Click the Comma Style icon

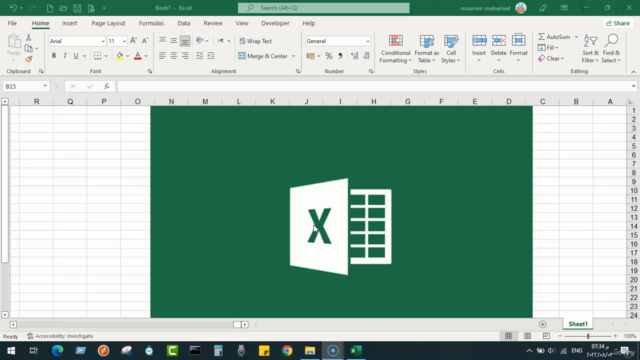point(340,56)
